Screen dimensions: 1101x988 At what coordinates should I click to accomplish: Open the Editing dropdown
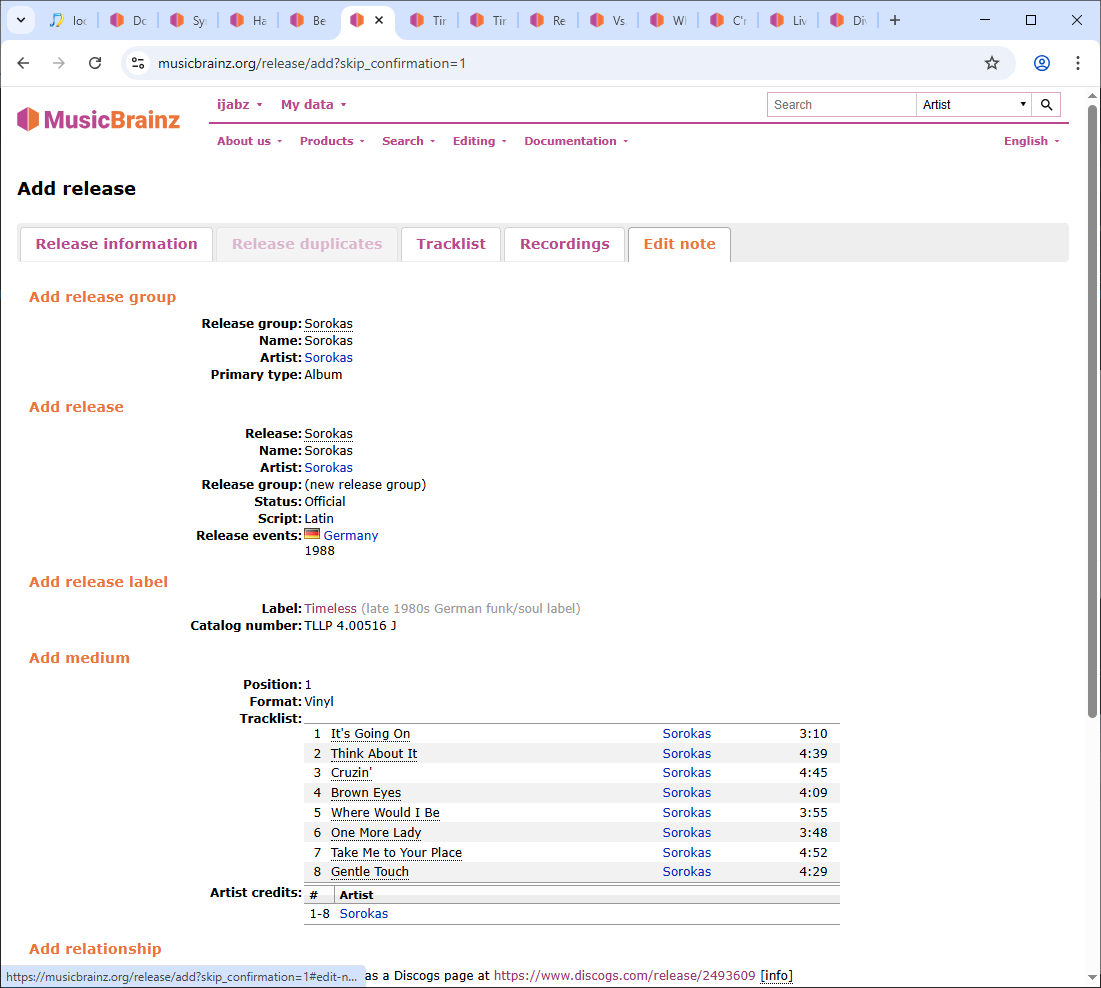point(480,141)
